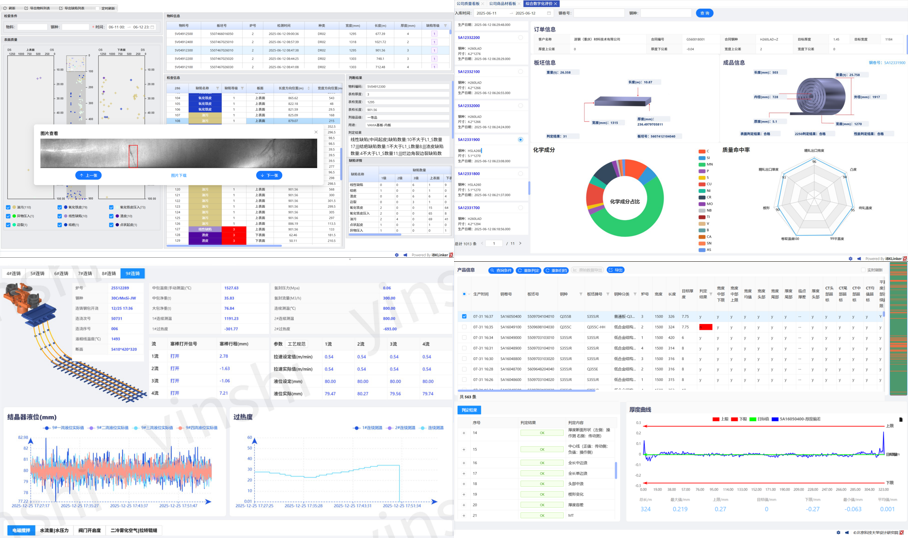Open the 阀门开启度 bottom tab

tap(90, 530)
